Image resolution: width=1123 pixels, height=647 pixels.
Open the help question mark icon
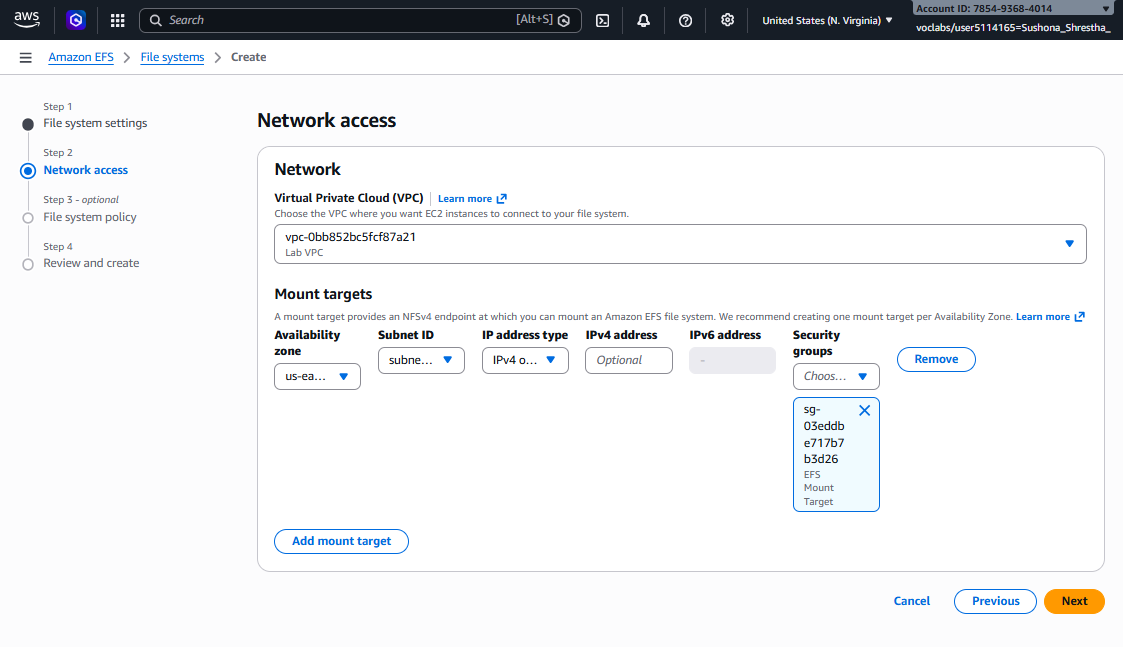(x=685, y=20)
